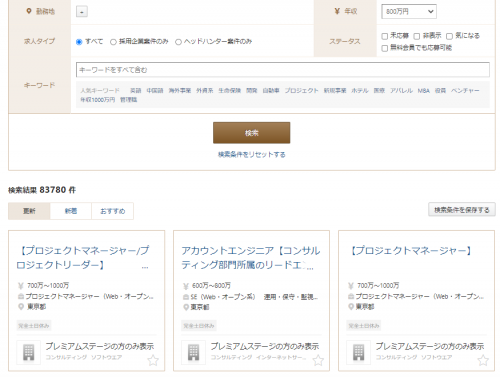The height and width of the screenshot is (377, 500).
Task: Select the すべて radio option
Action: 79,42
